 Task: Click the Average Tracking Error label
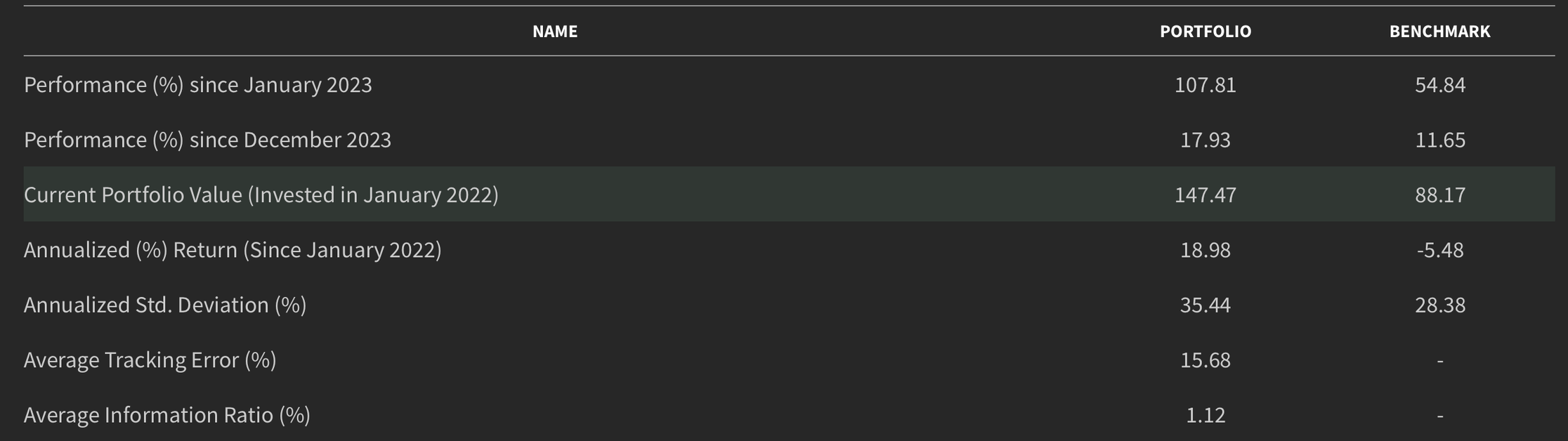click(x=150, y=360)
